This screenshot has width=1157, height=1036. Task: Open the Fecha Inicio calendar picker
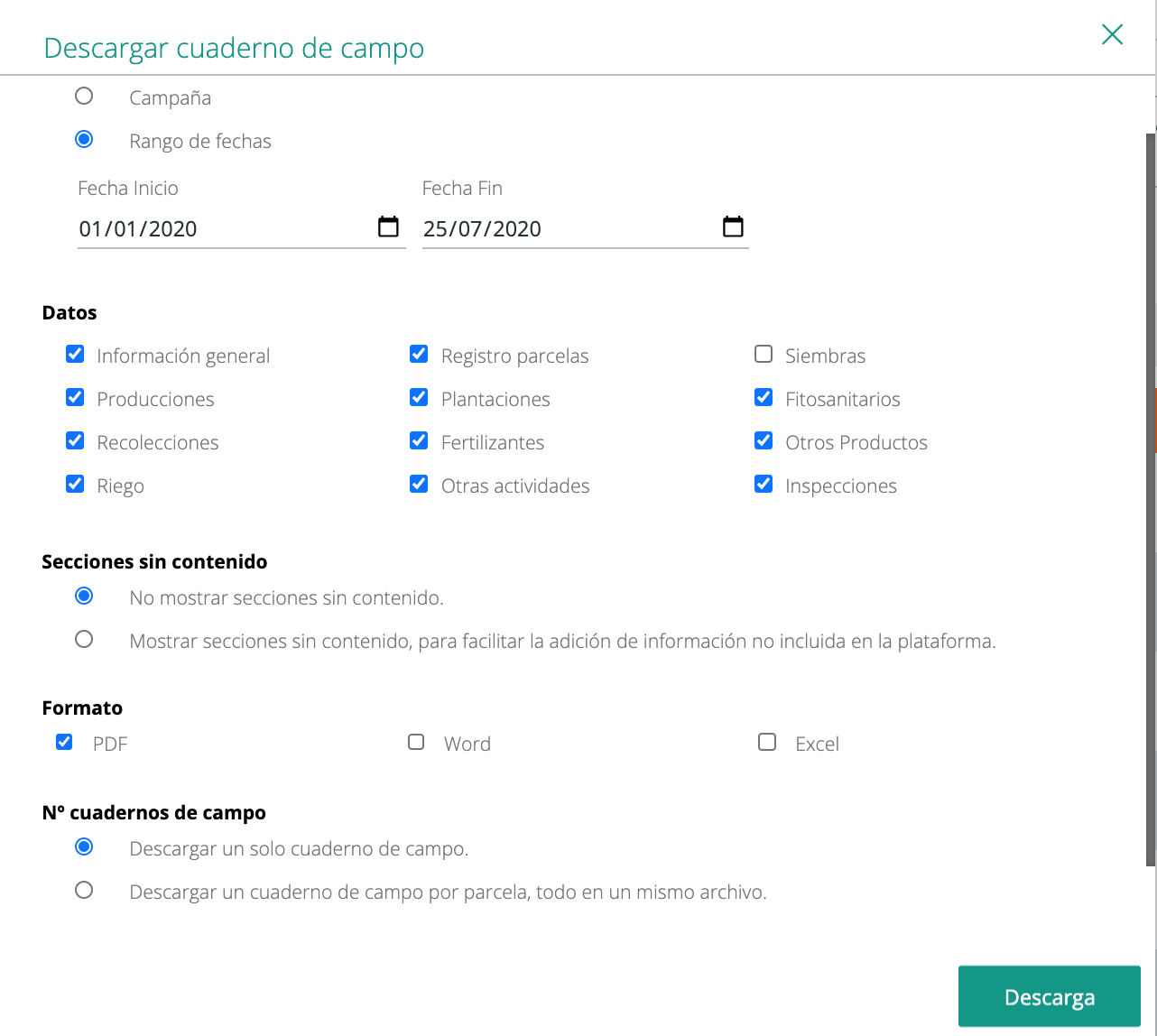pyautogui.click(x=388, y=227)
